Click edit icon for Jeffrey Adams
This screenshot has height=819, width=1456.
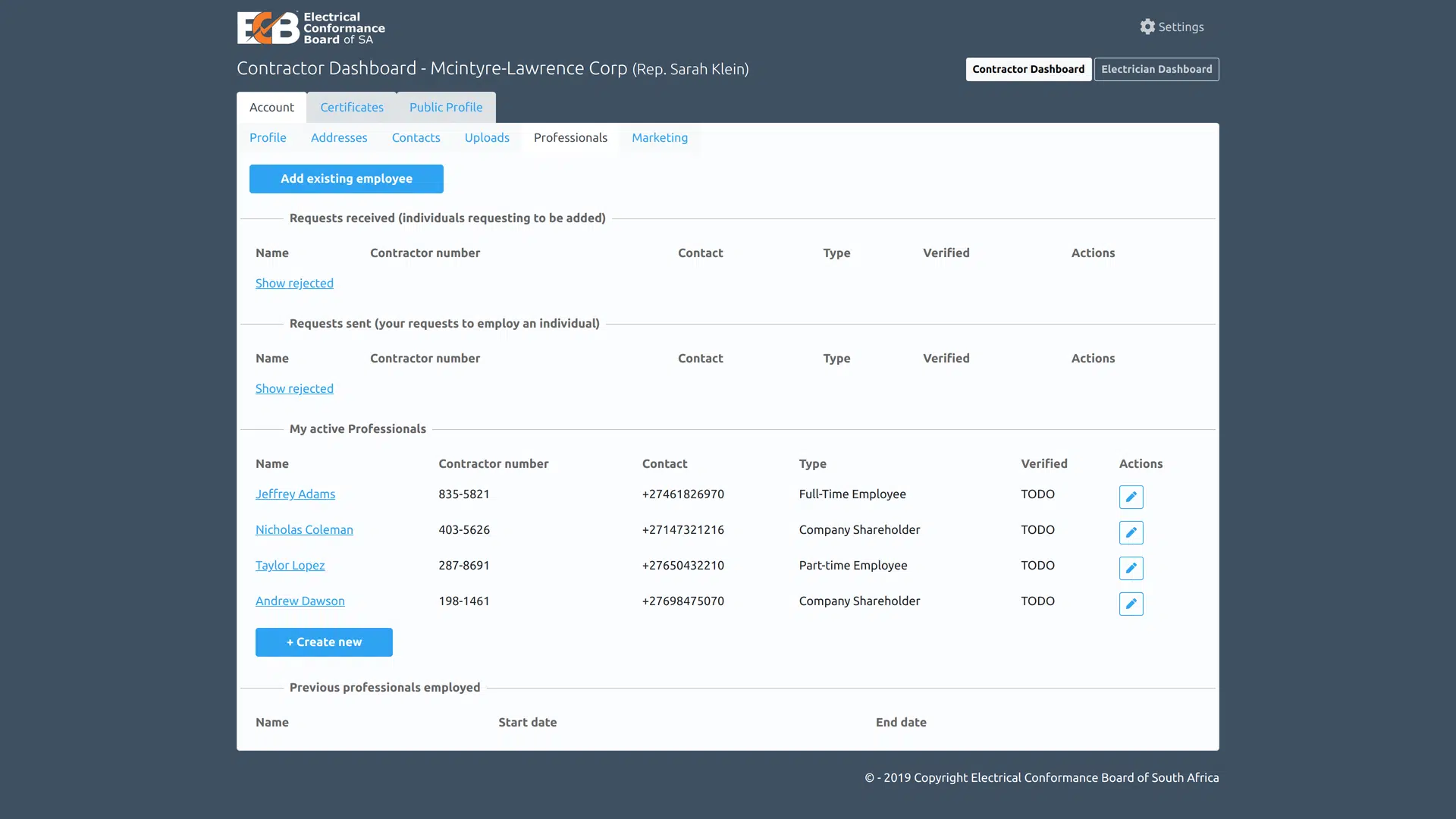pos(1131,497)
